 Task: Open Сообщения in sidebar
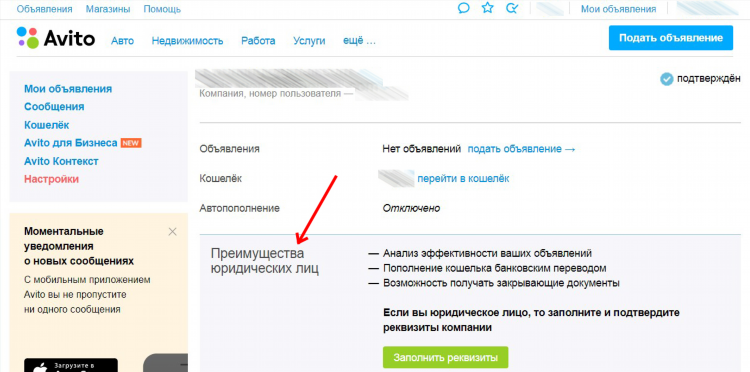click(54, 107)
